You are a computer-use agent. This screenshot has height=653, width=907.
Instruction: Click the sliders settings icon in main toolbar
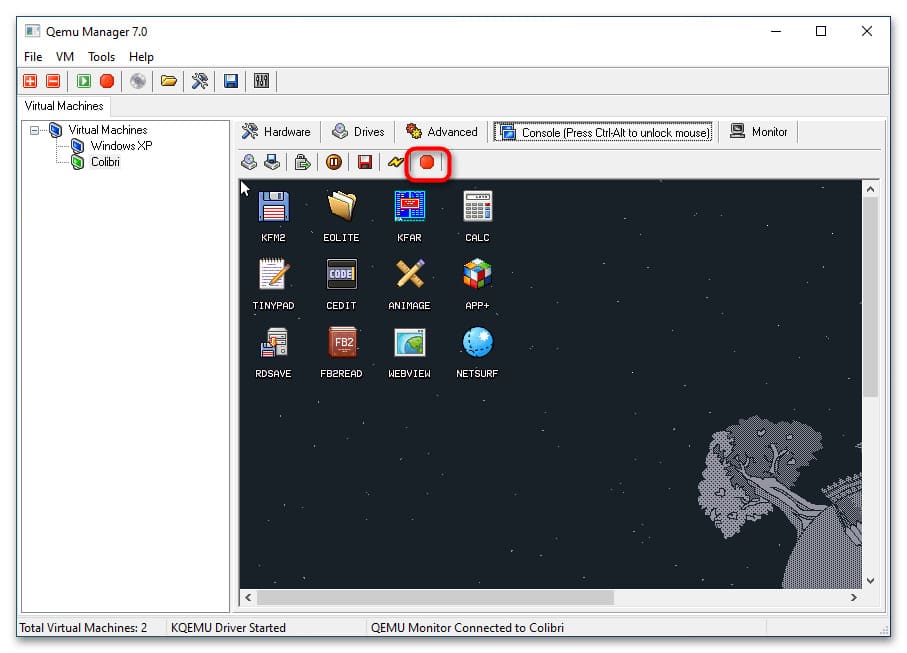(262, 81)
